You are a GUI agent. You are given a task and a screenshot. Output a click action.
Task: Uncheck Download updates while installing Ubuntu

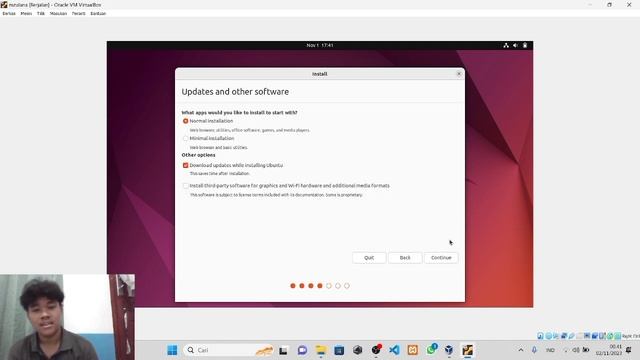[185, 165]
